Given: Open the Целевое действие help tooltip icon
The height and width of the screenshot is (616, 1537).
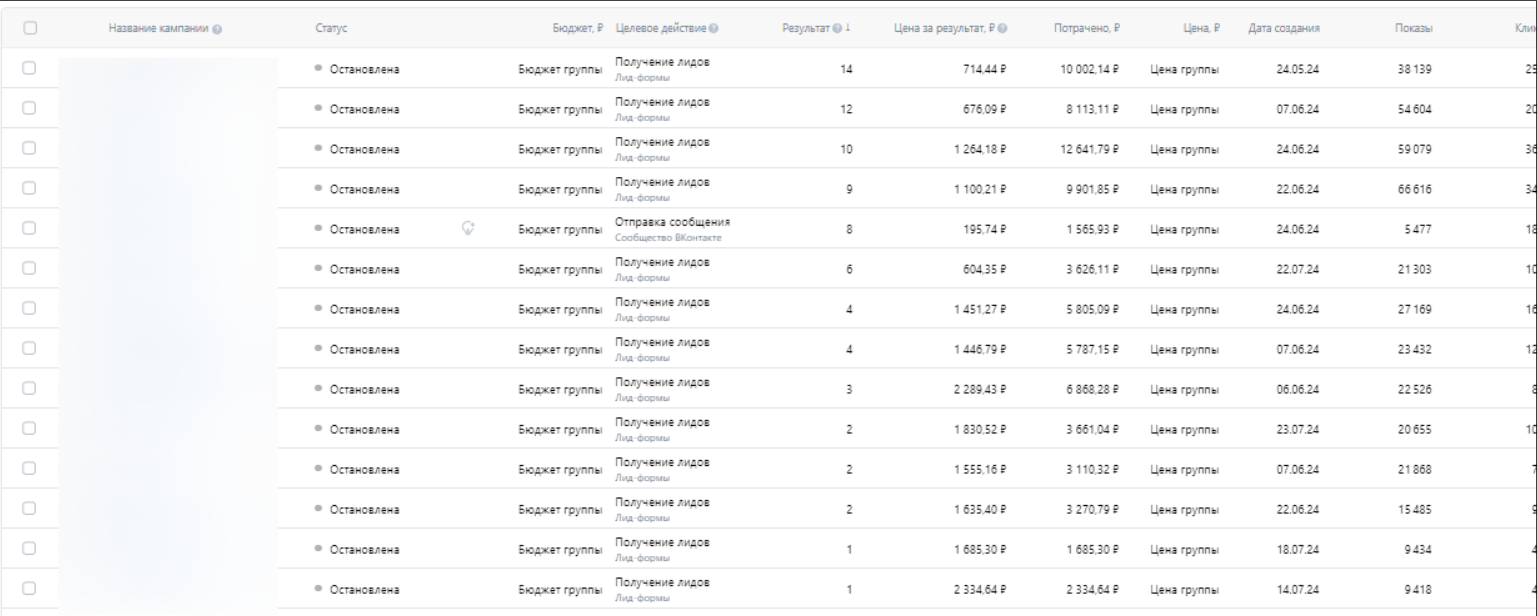Looking at the screenshot, I should point(713,29).
